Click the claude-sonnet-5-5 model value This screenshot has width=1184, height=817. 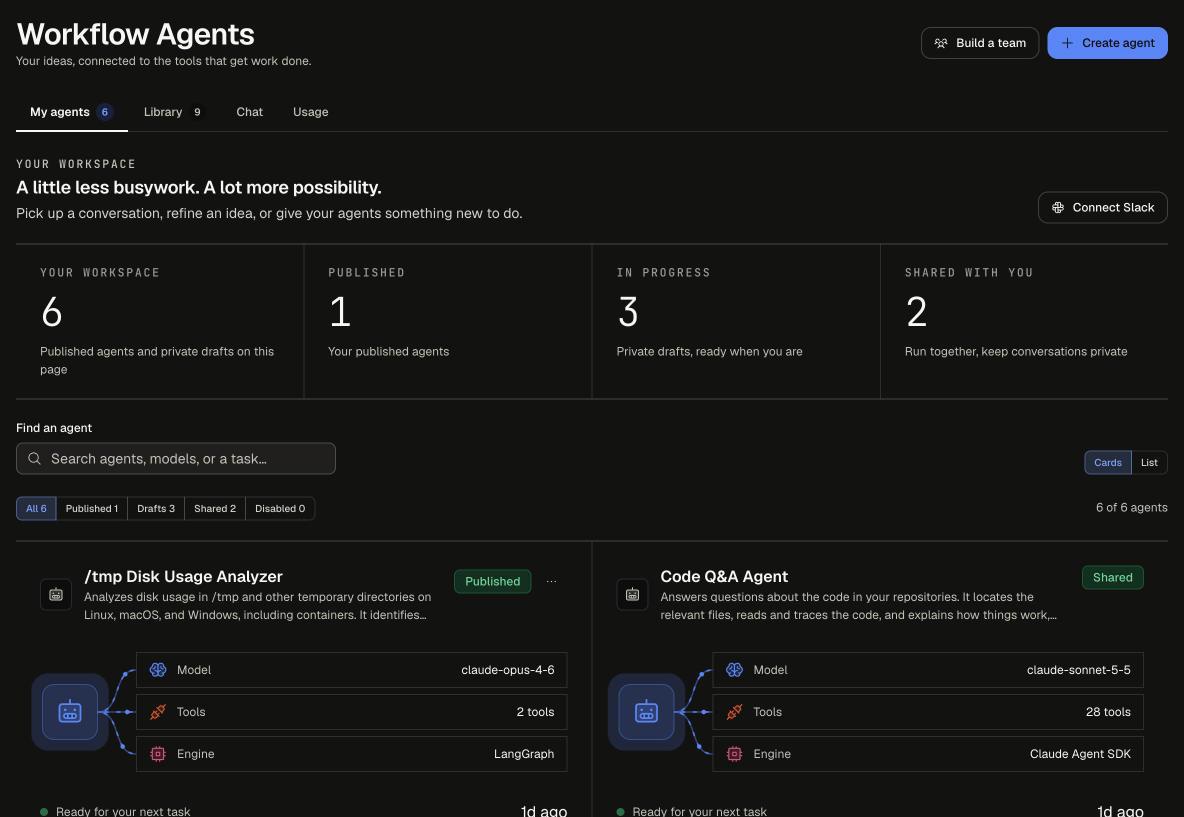(1078, 670)
